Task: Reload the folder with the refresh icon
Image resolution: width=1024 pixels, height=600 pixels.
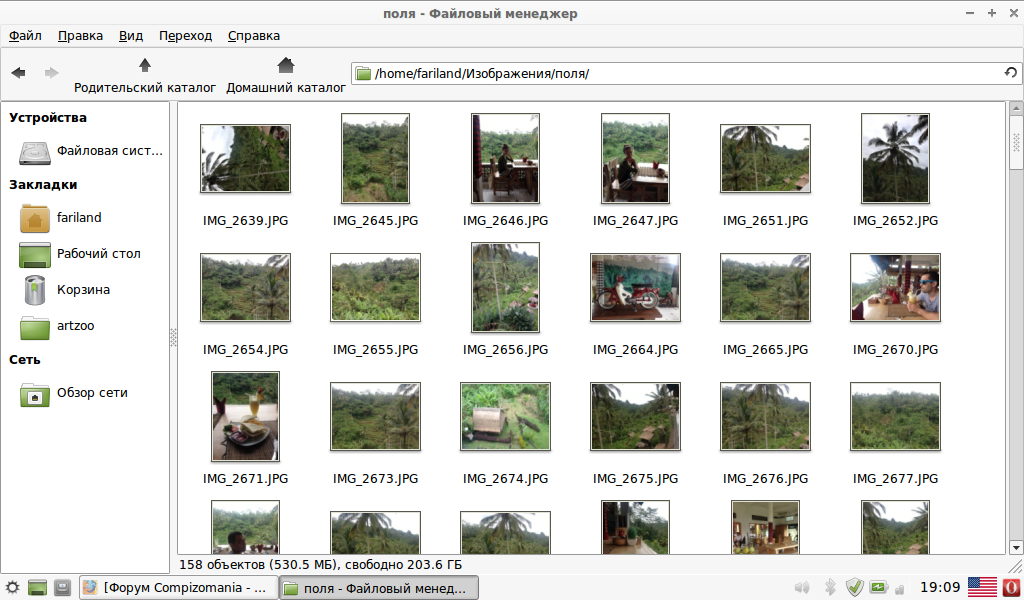Action: point(1010,73)
